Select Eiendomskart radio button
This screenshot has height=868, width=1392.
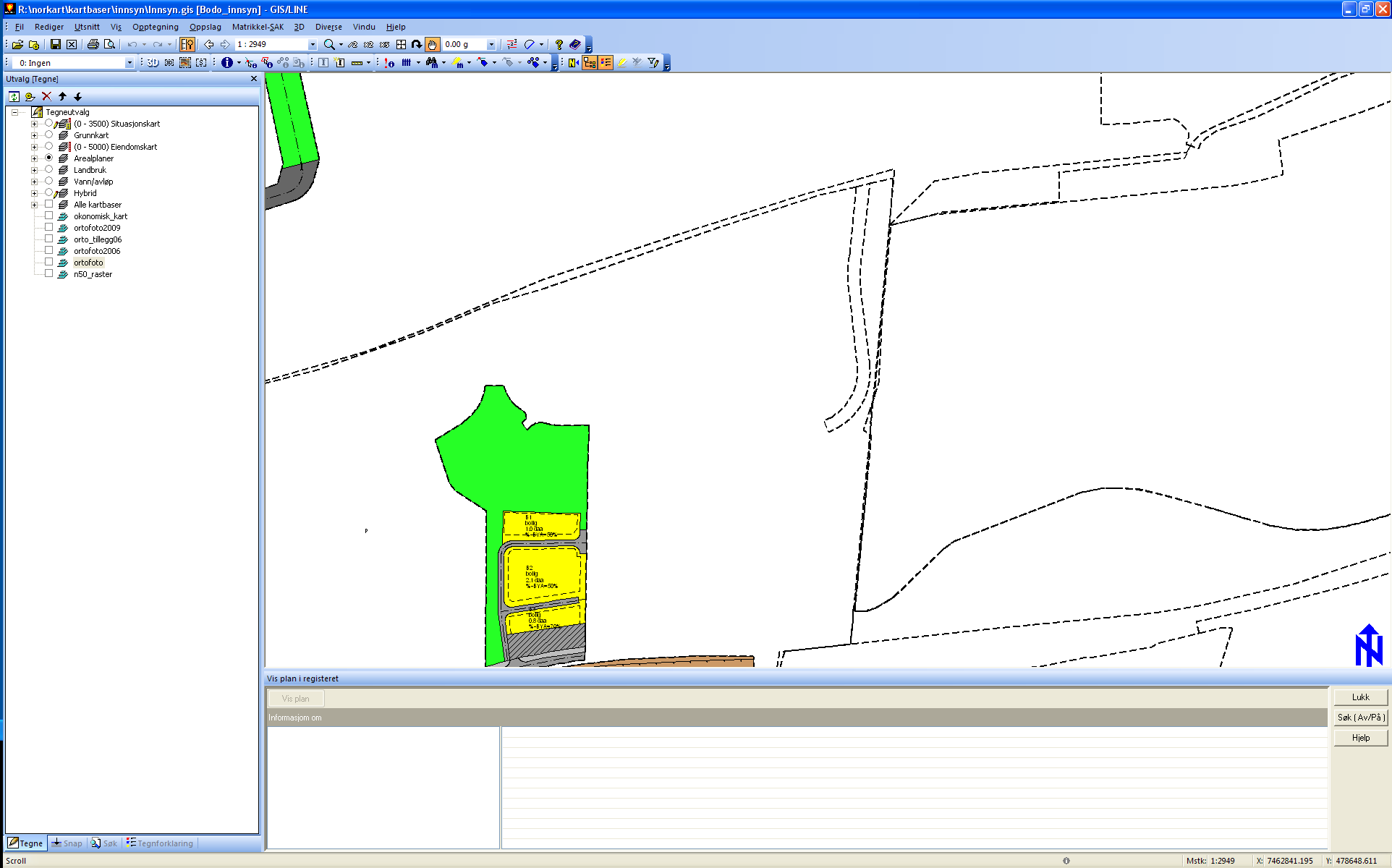[48, 146]
